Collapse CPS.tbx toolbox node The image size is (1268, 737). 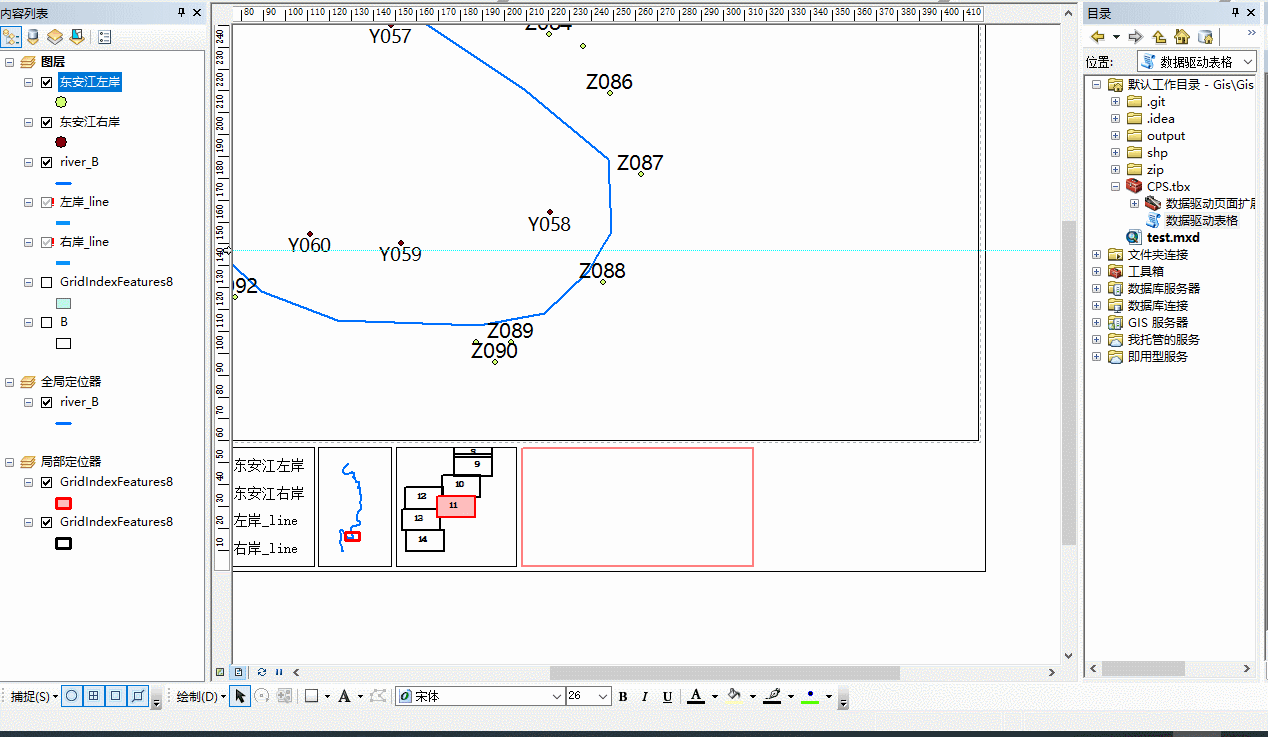pos(1116,186)
